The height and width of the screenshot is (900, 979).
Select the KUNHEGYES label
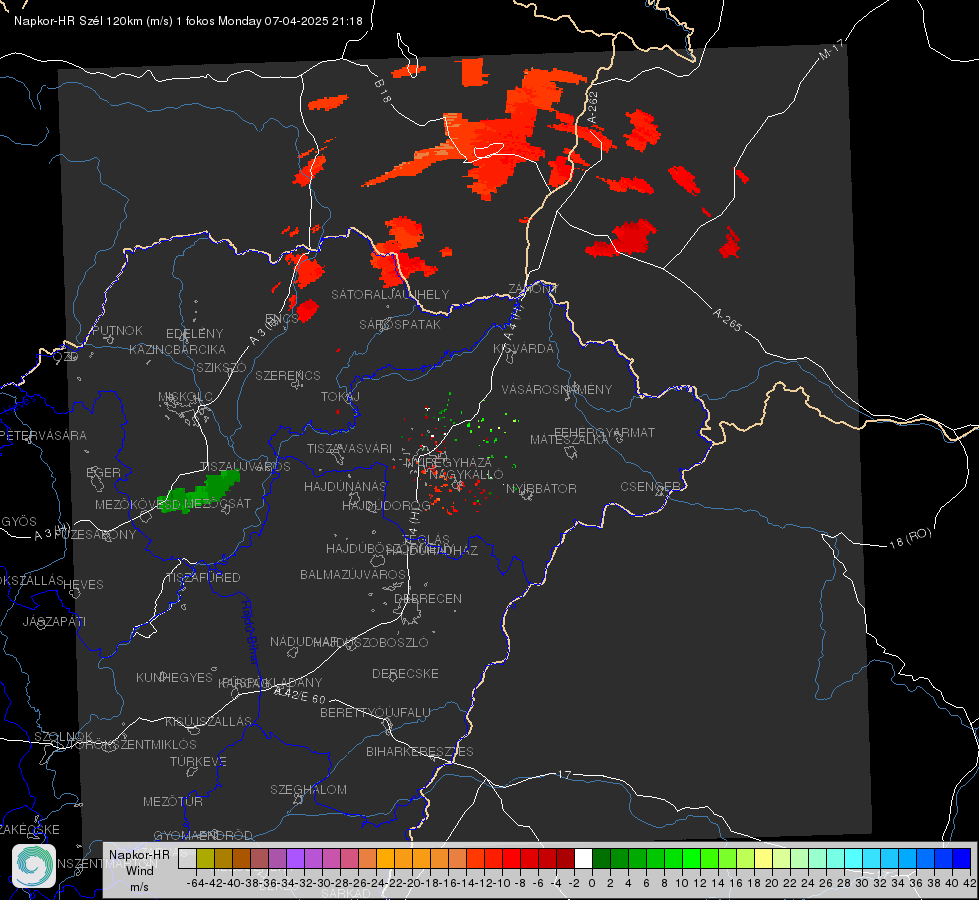coord(174,677)
